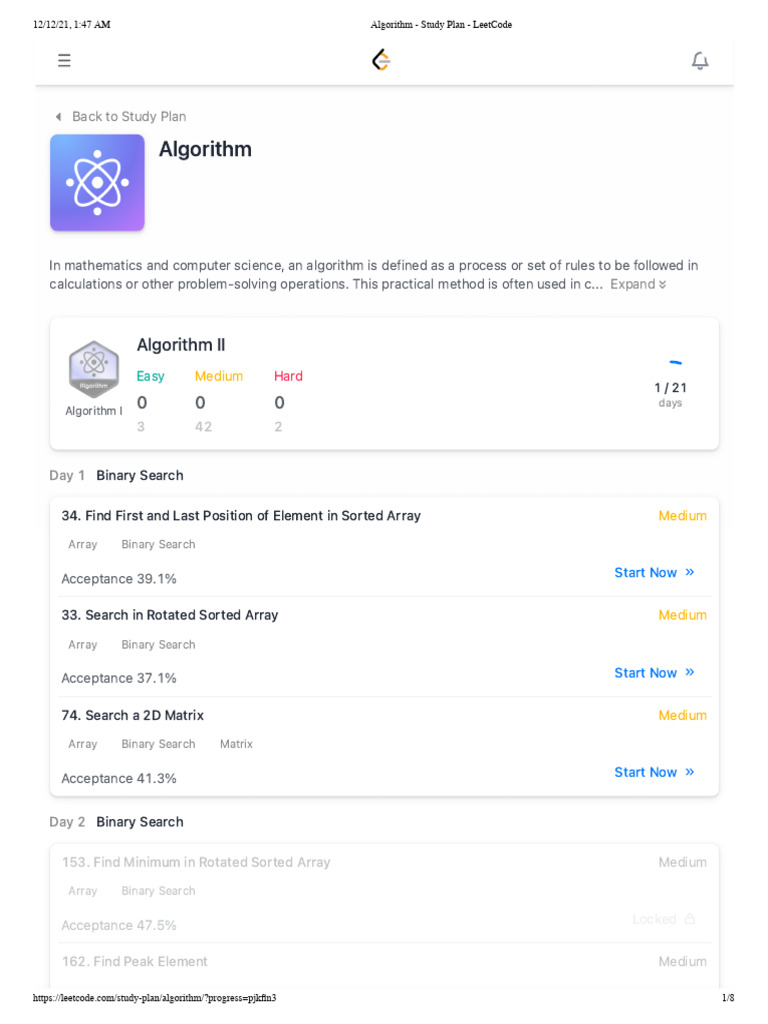Open the notifications bell

coord(700,61)
